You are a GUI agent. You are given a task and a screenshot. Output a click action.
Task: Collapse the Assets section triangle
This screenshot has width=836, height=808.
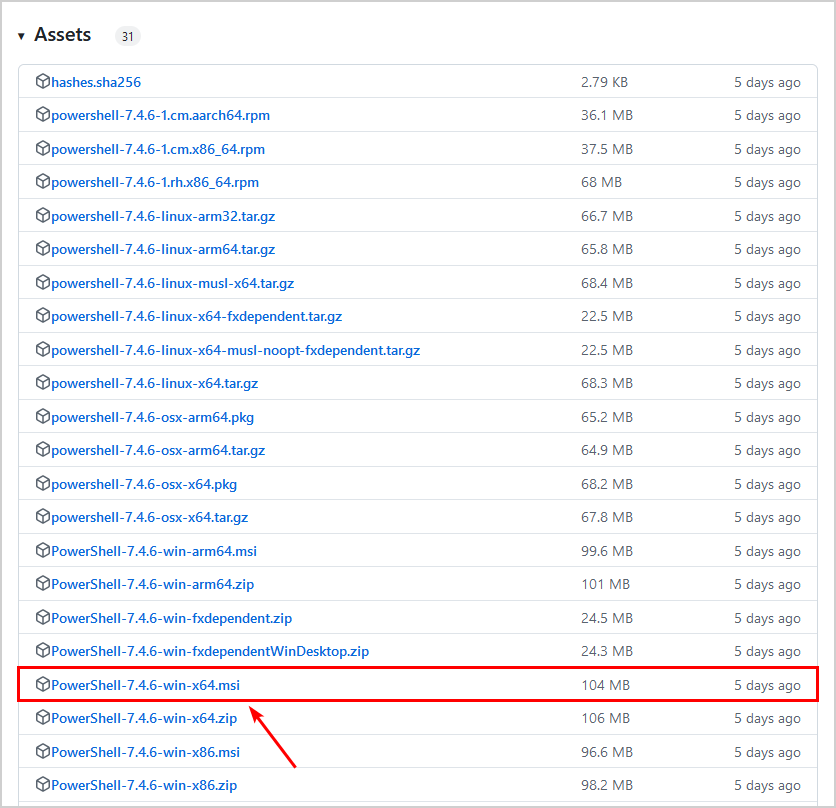click(21, 36)
